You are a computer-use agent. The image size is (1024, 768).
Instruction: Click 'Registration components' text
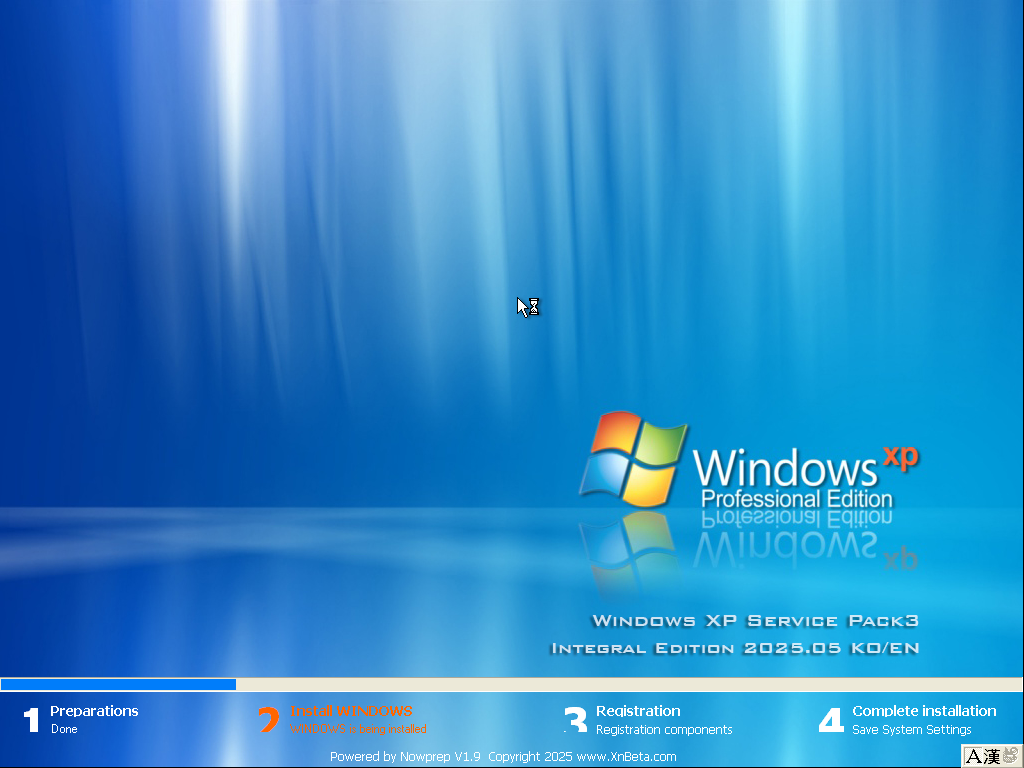(664, 729)
